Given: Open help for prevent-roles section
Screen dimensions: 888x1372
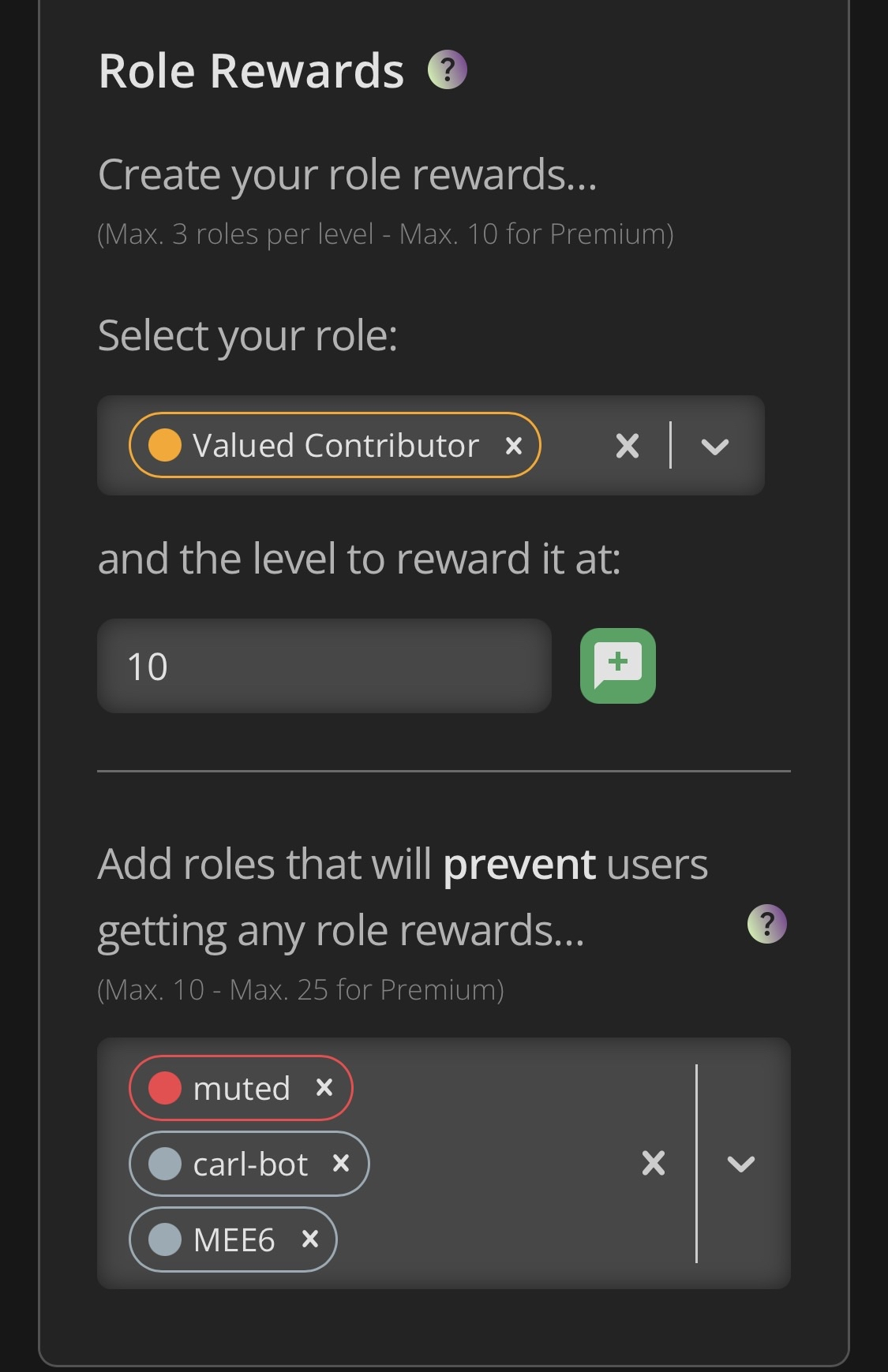Looking at the screenshot, I should click(x=766, y=924).
